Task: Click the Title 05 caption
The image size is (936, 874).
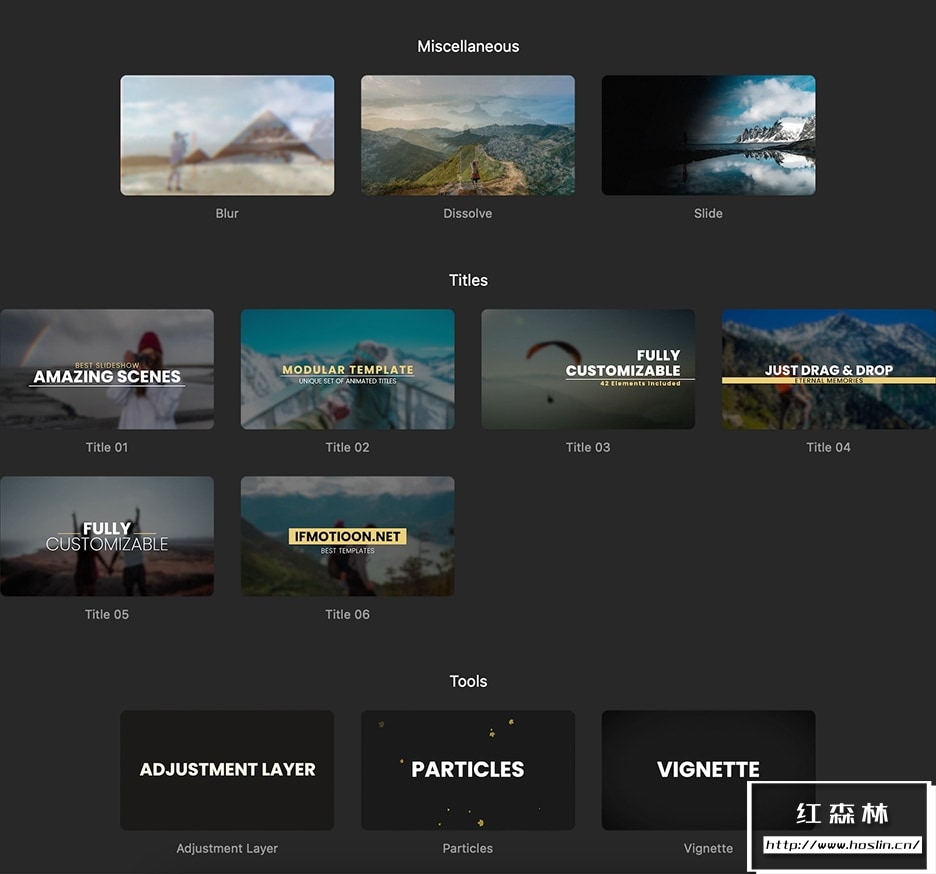Action: click(x=107, y=614)
